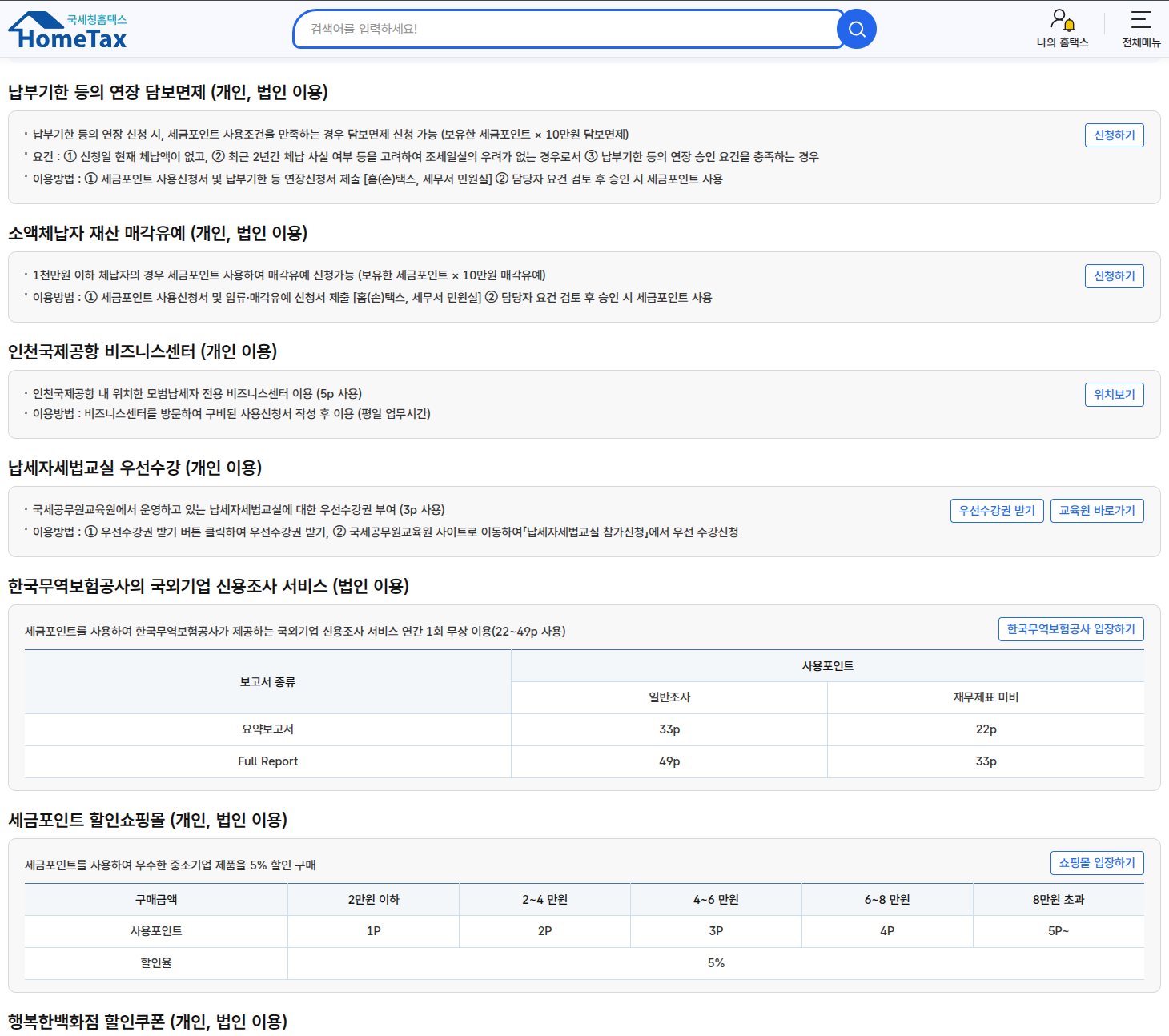Click 신청하기 for 납부기한 연장 담보면제

coord(1114,135)
